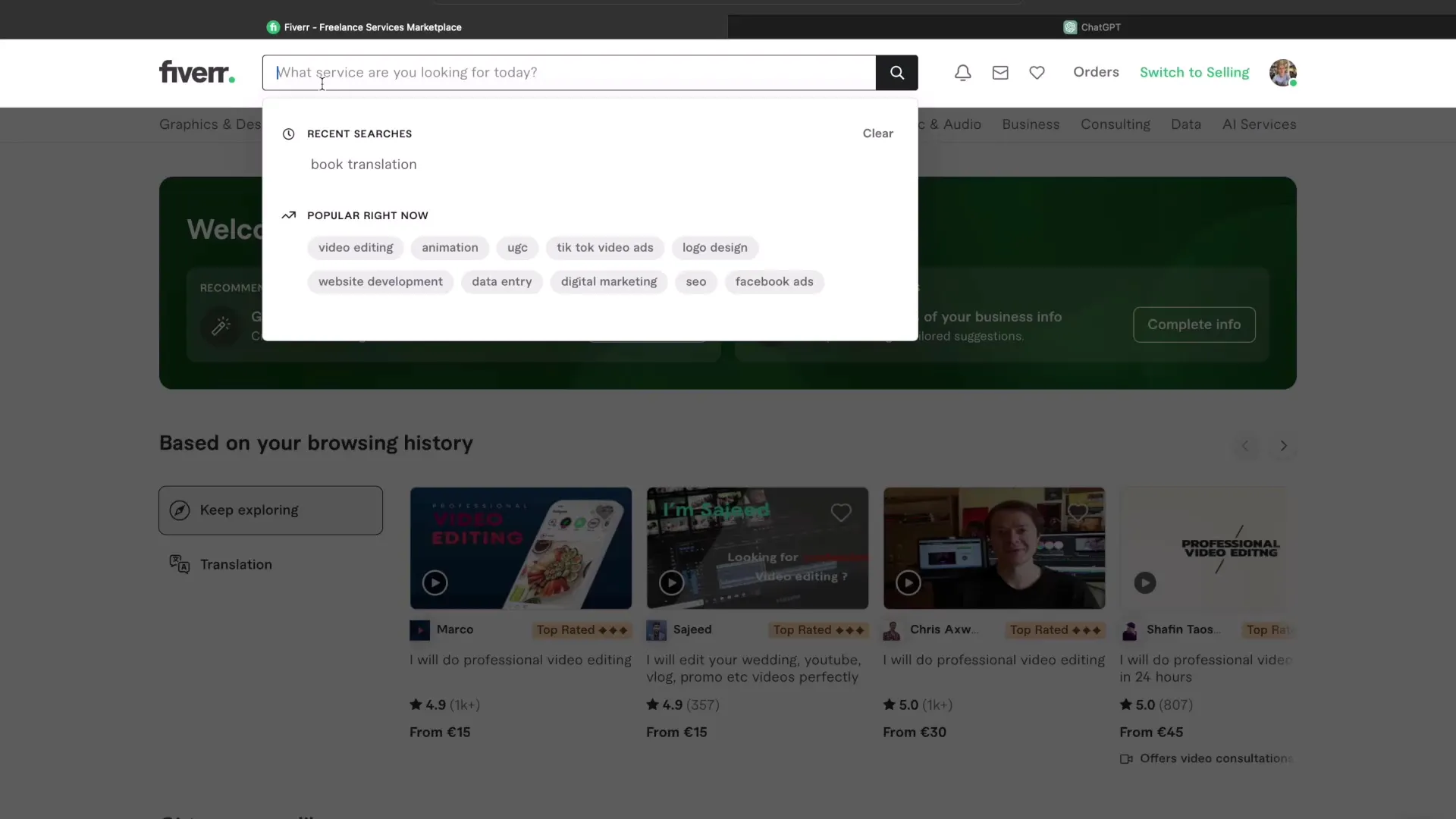Click Shafin Taos seller avatar

coord(1129,630)
